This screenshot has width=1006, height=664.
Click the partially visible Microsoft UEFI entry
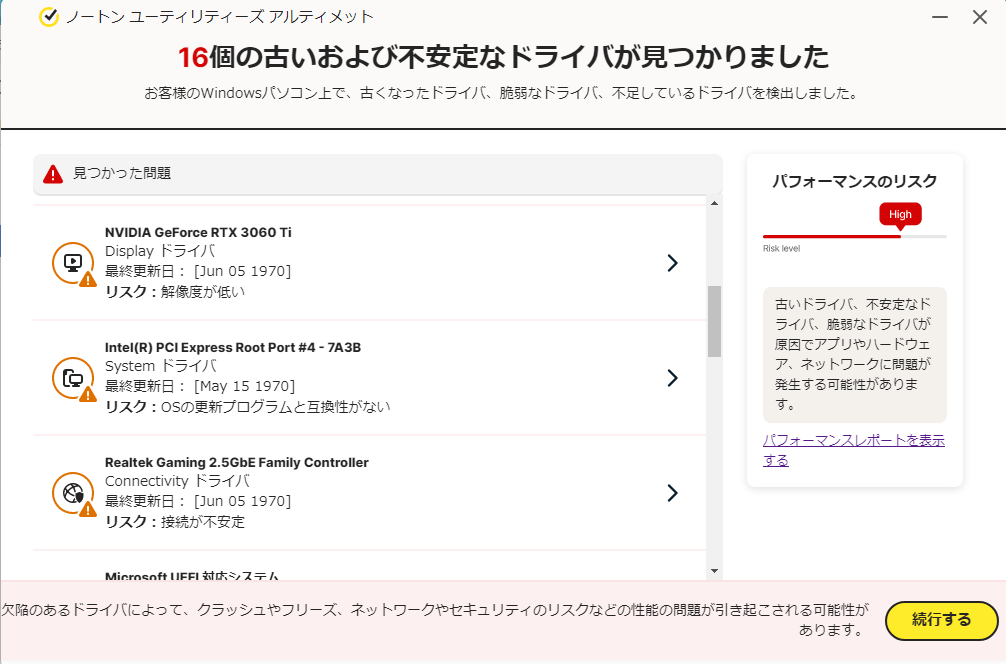click(x=192, y=575)
